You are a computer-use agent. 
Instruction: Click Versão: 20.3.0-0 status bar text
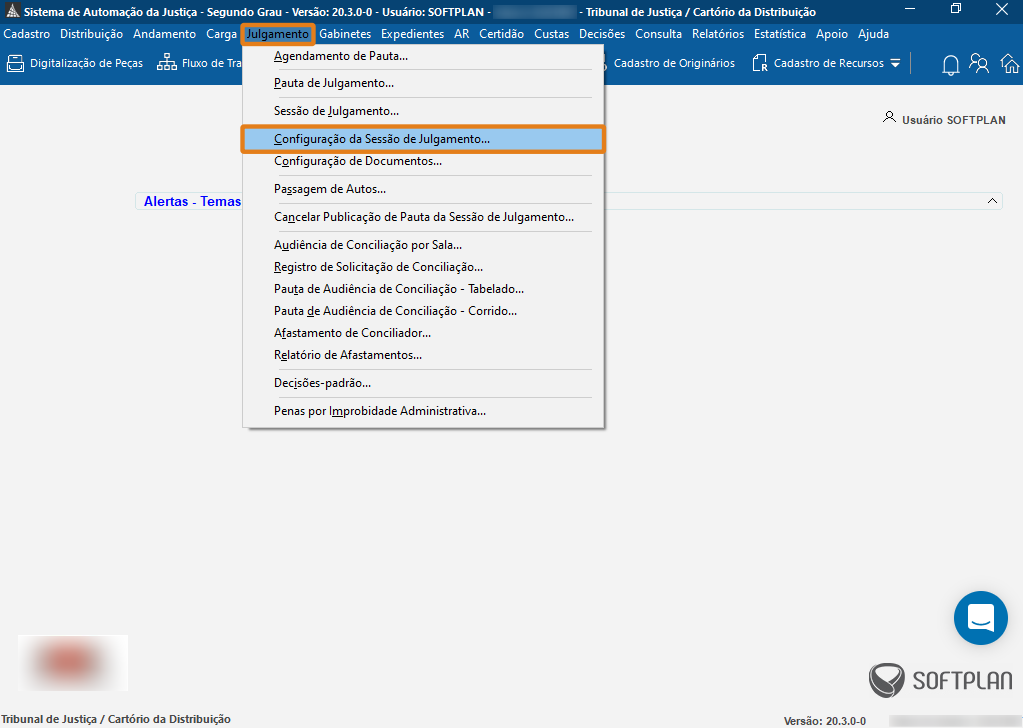tap(825, 721)
